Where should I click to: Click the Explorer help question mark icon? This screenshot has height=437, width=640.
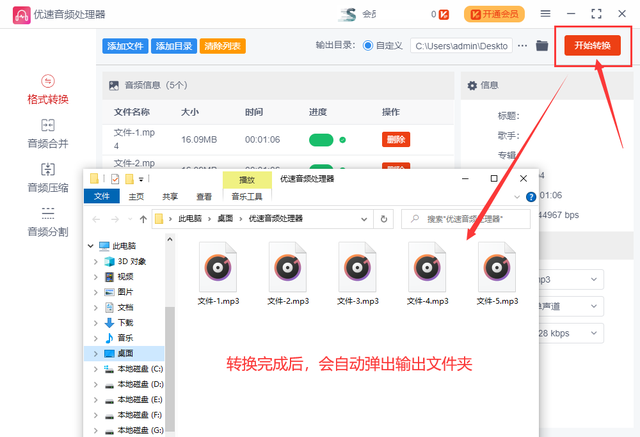coord(531,197)
